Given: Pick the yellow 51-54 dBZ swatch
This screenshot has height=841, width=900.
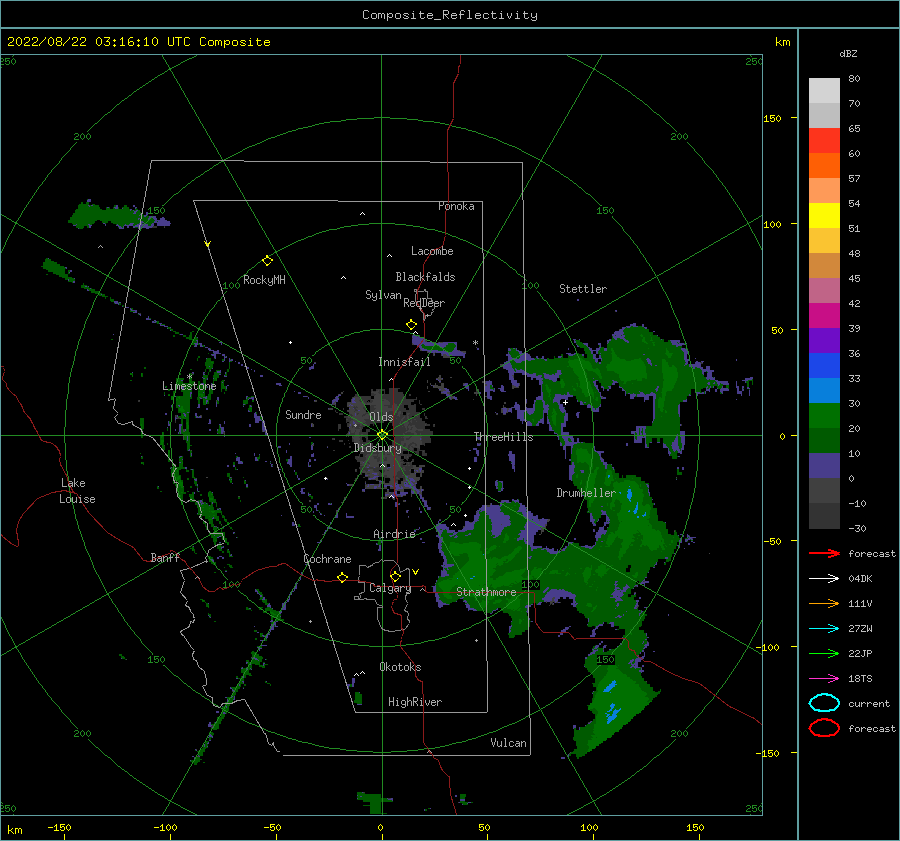Looking at the screenshot, I should point(824,216).
